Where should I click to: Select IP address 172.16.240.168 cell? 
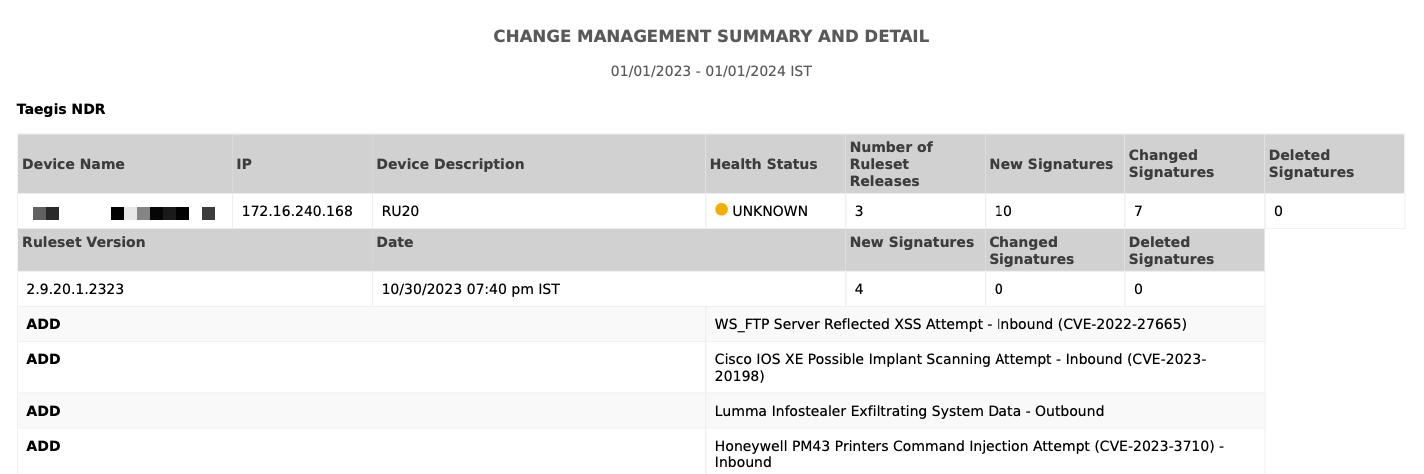(297, 211)
